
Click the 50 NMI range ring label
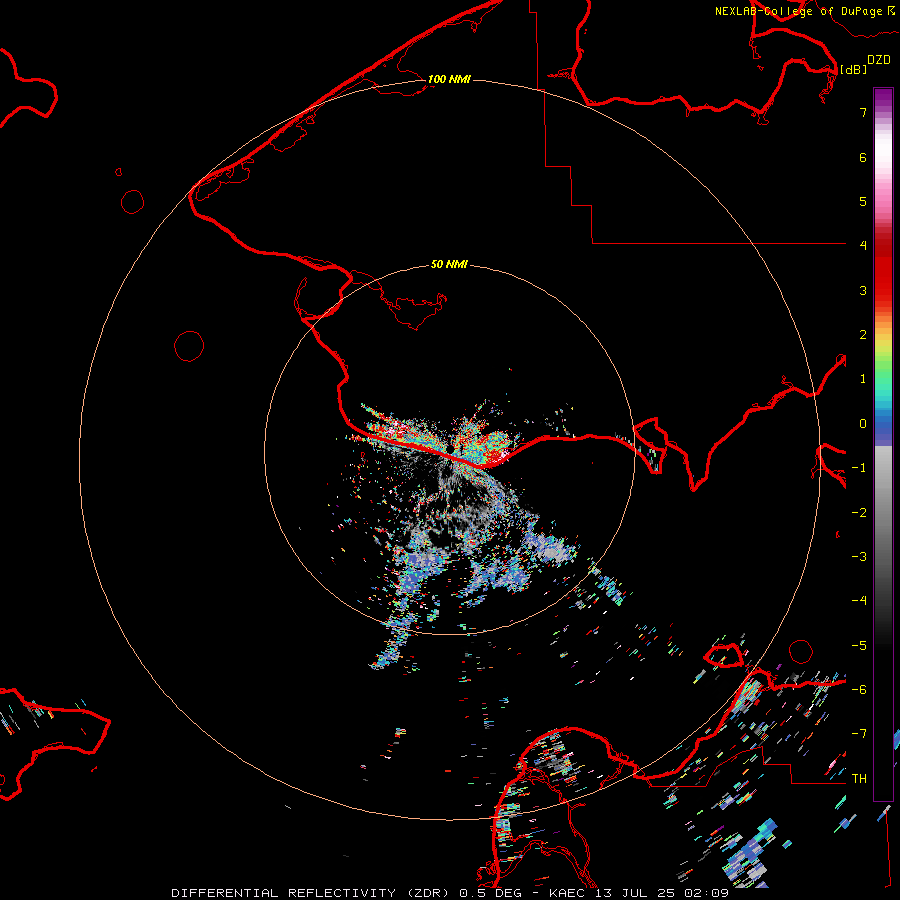pos(449,264)
